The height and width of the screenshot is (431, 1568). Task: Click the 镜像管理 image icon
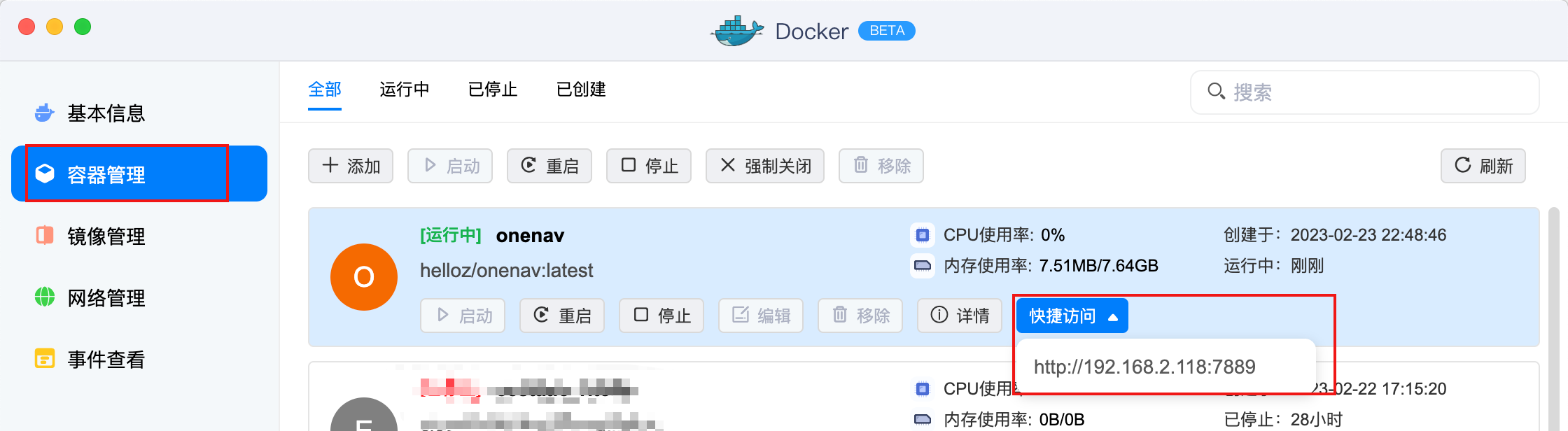(x=43, y=236)
